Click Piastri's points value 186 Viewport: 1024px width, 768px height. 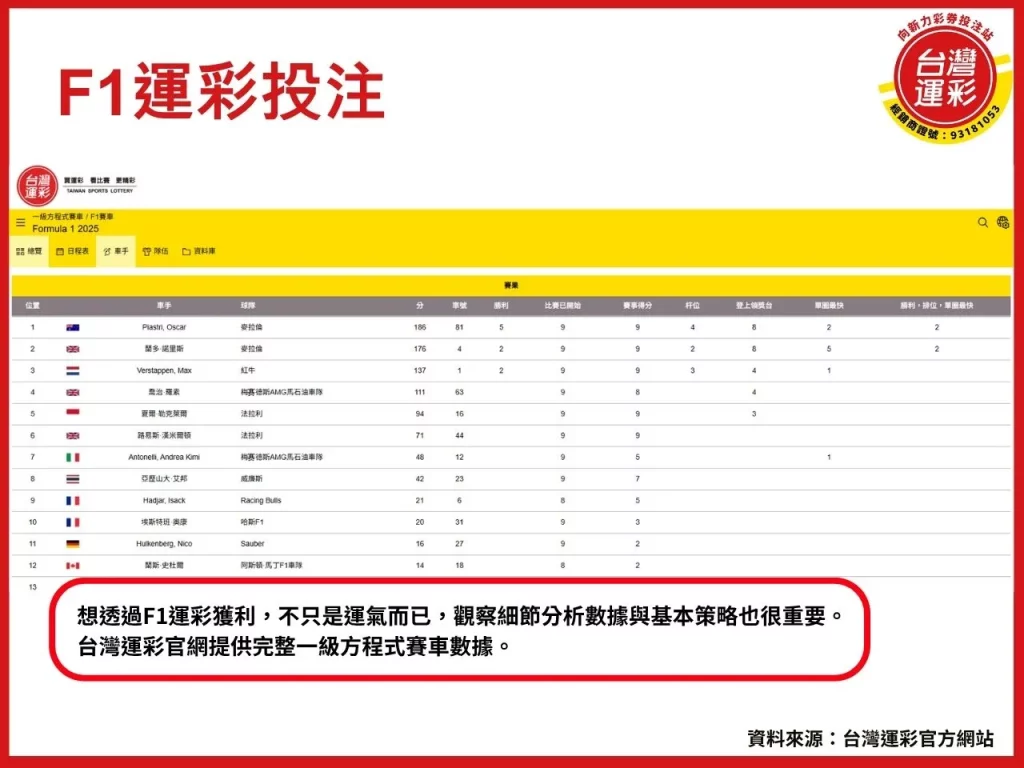(x=420, y=327)
